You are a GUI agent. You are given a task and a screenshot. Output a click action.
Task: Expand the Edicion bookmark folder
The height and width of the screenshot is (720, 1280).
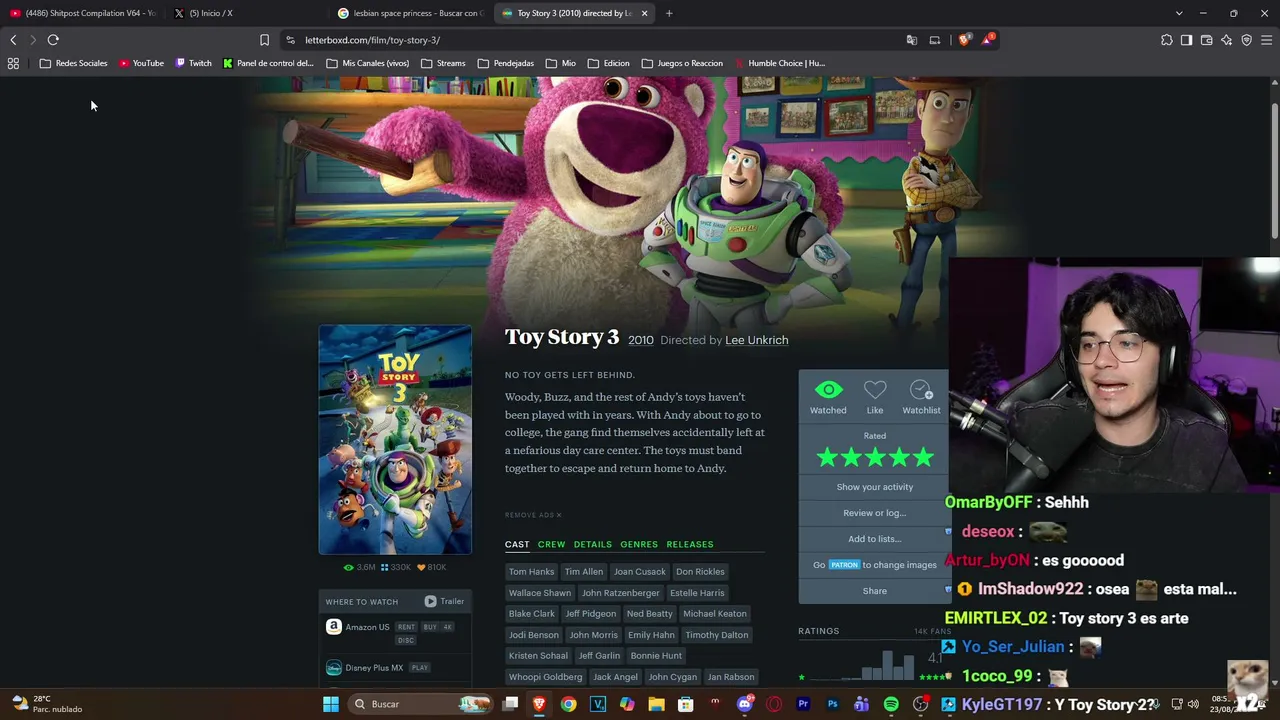[x=609, y=63]
